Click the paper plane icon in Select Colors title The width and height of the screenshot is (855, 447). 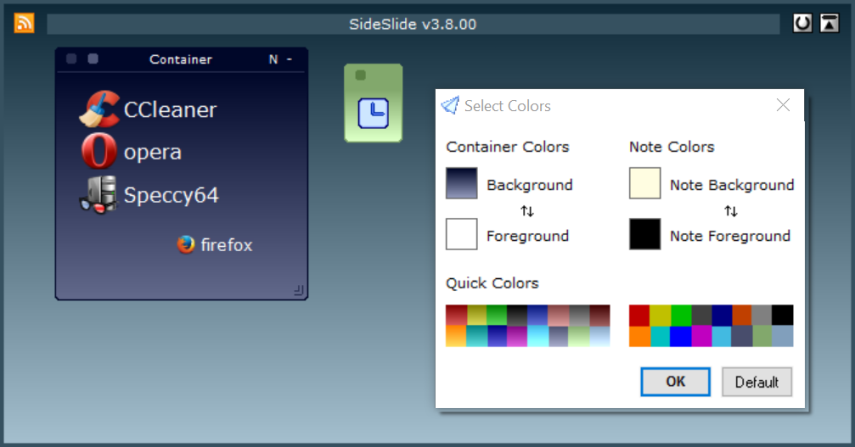450,105
